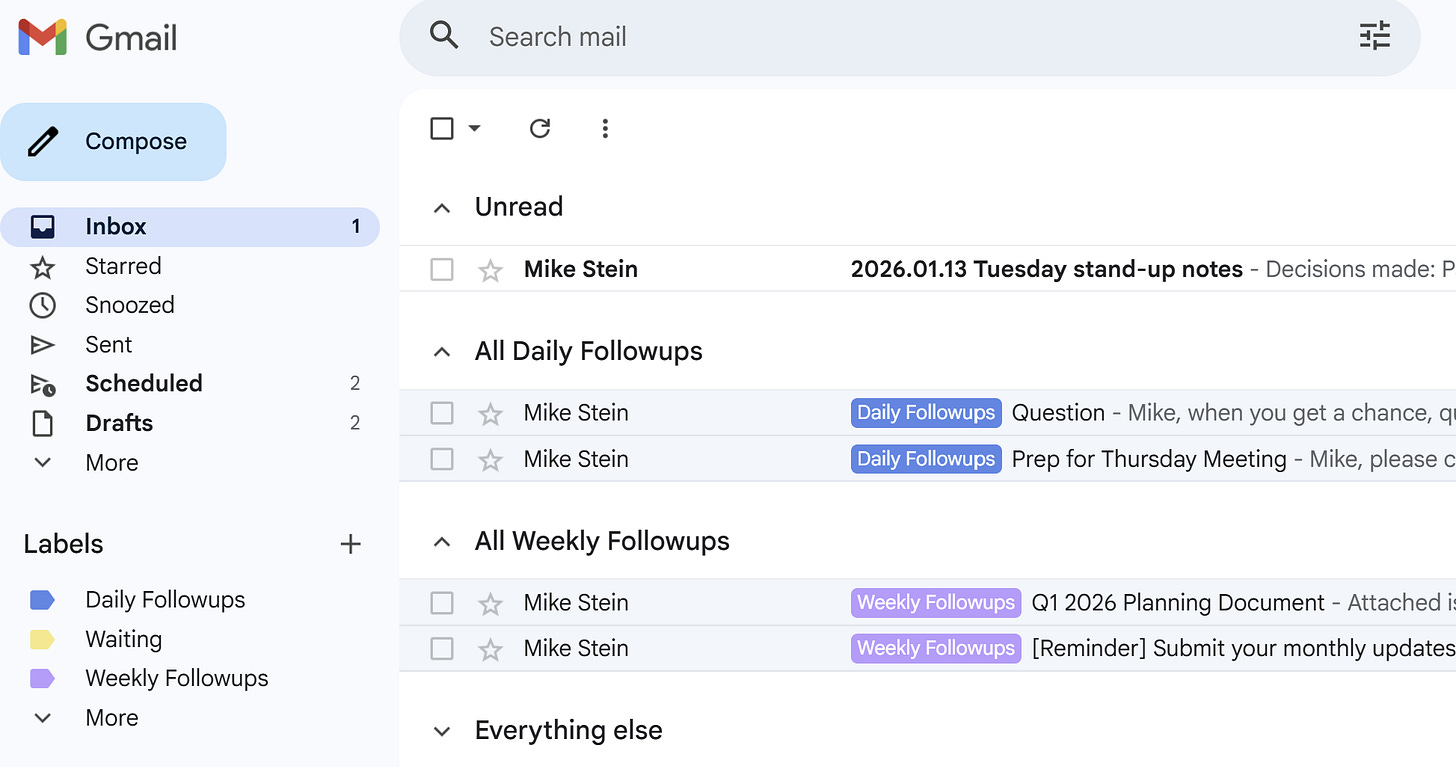Toggle the select-all checkbox in toolbar
Viewport: 1456px width, 767px height.
click(442, 128)
